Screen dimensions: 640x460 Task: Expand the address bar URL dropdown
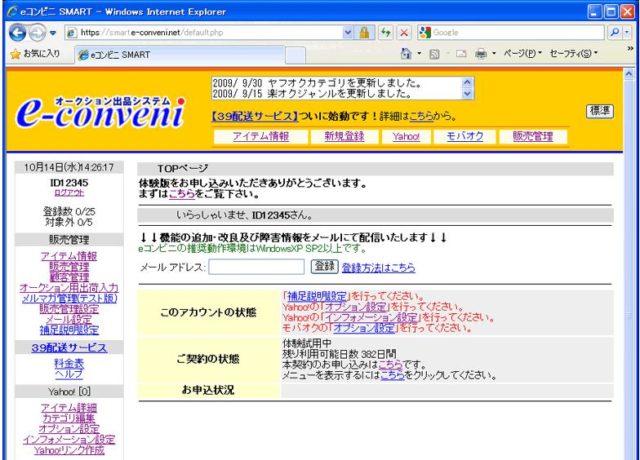(348, 32)
